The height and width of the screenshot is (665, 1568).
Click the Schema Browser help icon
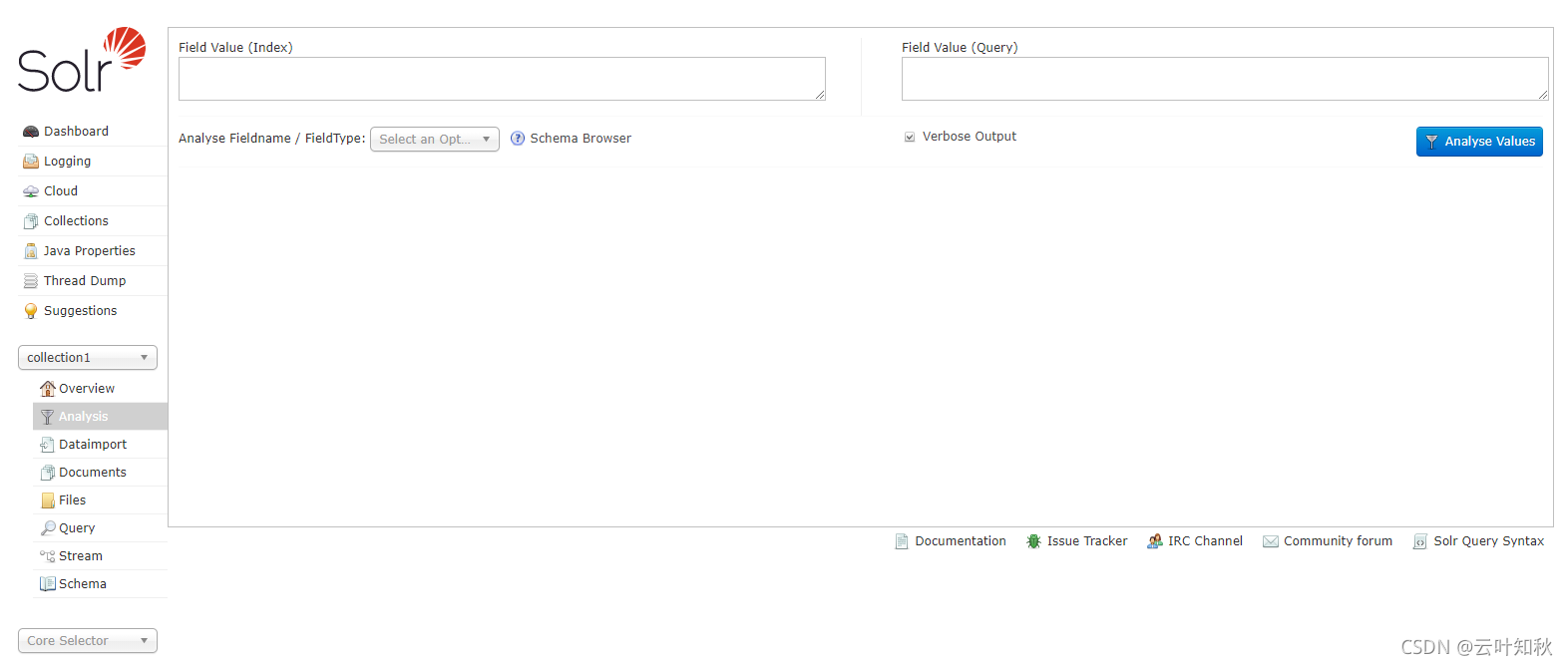518,139
